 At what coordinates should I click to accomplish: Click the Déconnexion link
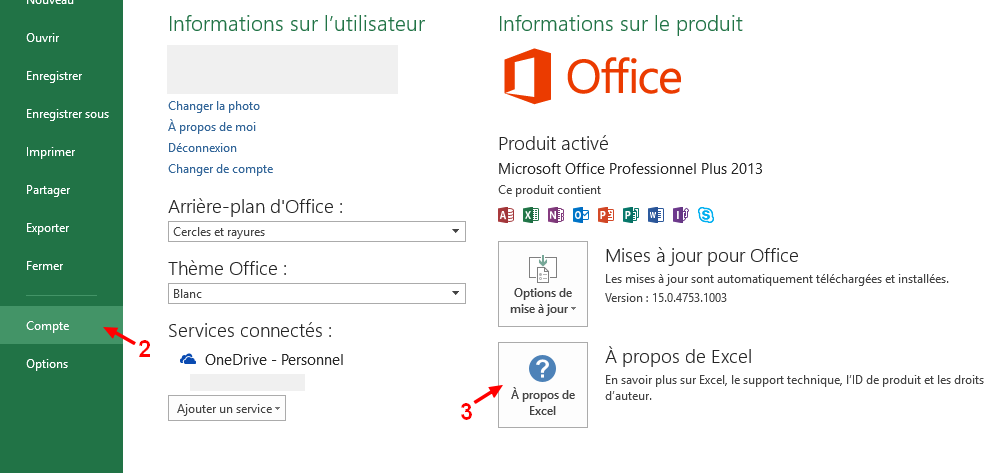tap(203, 148)
